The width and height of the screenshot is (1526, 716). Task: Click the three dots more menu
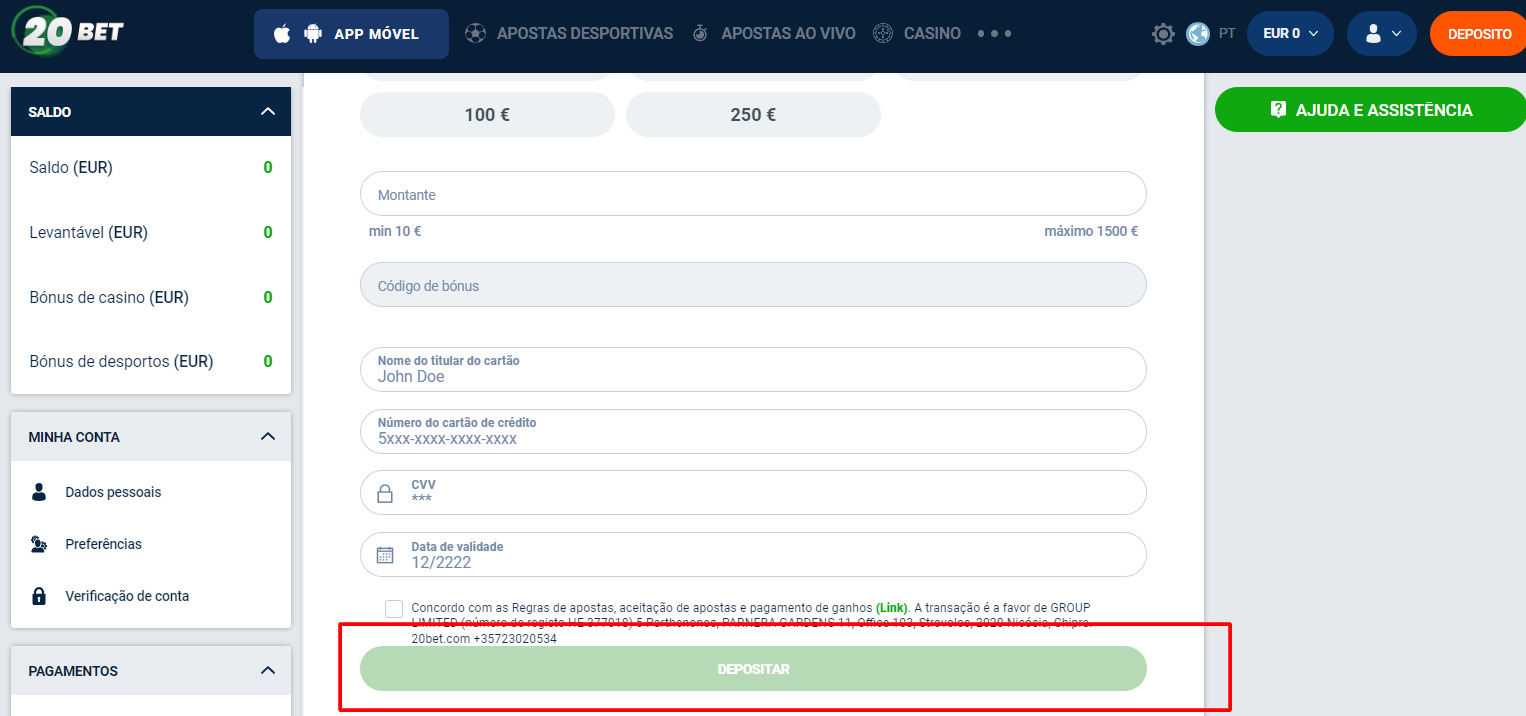pyautogui.click(x=994, y=34)
